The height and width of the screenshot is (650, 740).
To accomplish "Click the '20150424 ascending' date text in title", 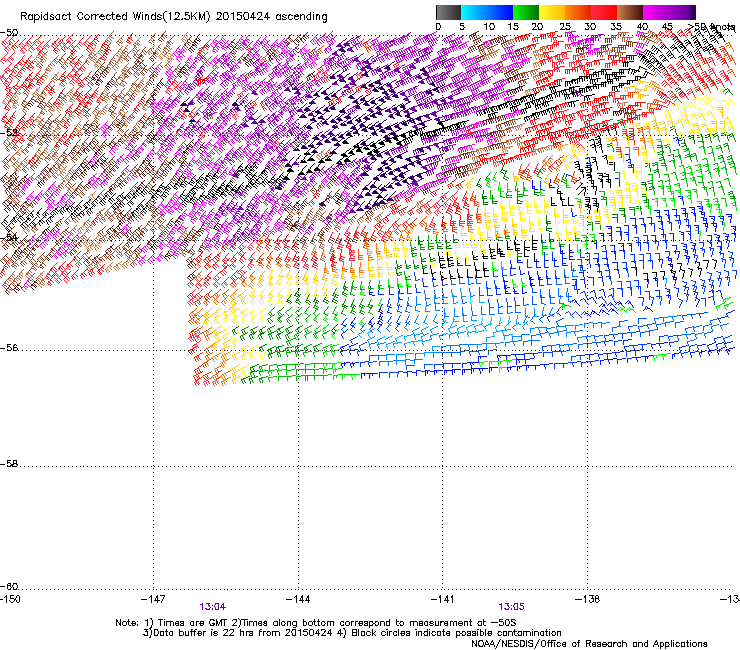I will [271, 17].
